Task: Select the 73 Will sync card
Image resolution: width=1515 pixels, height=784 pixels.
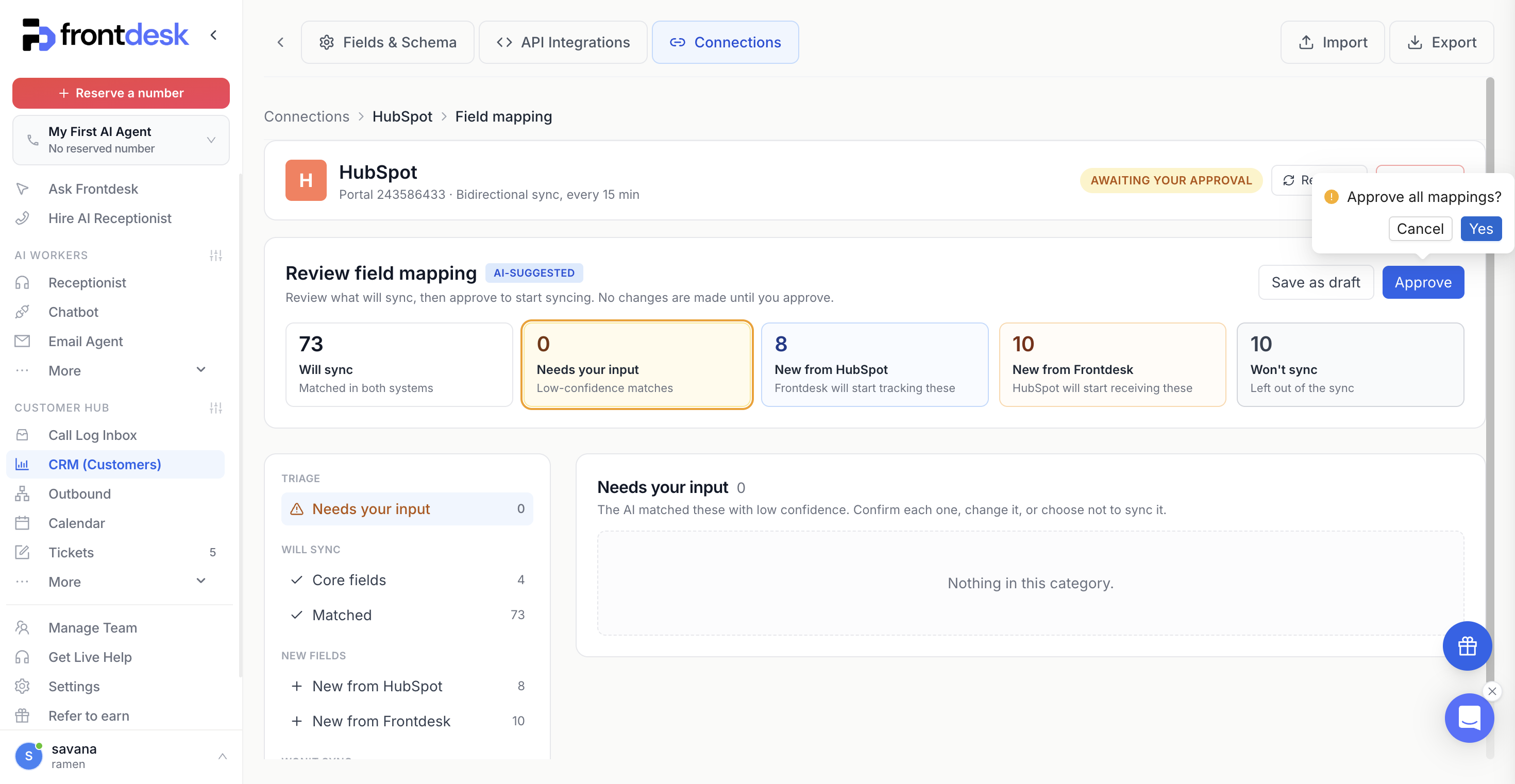Action: click(x=399, y=364)
